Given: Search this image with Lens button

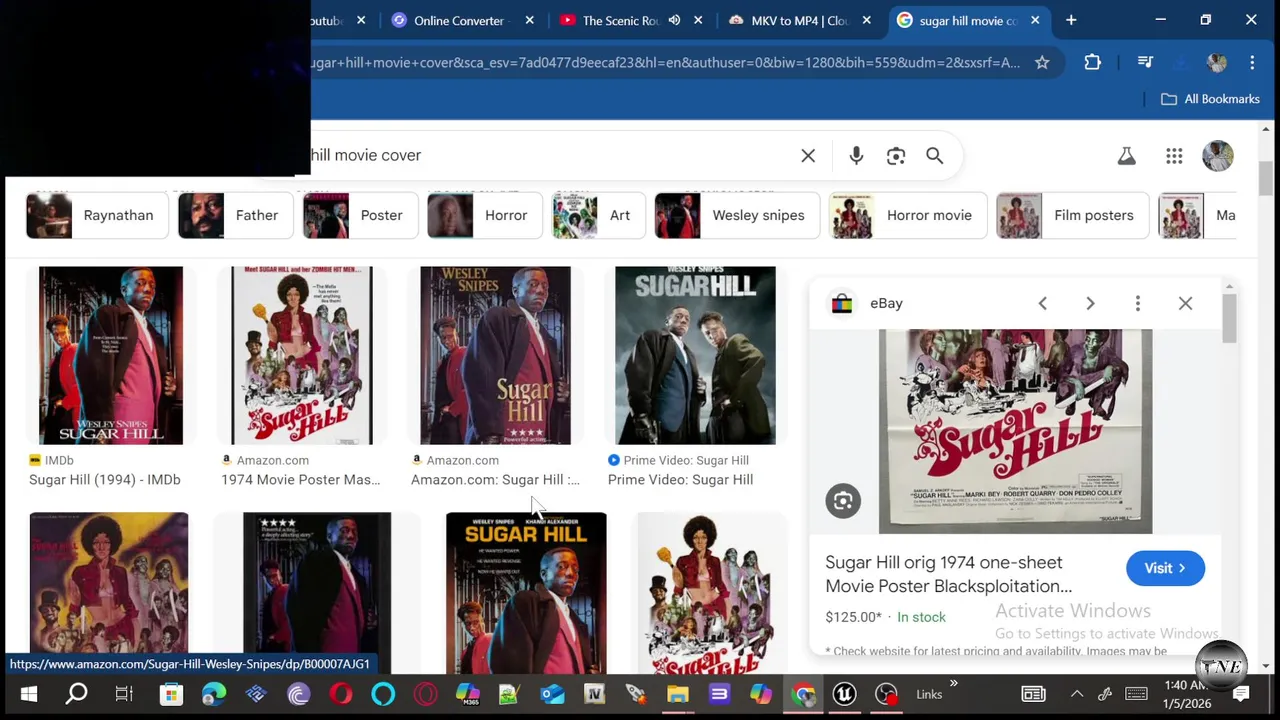Looking at the screenshot, I should [x=843, y=501].
